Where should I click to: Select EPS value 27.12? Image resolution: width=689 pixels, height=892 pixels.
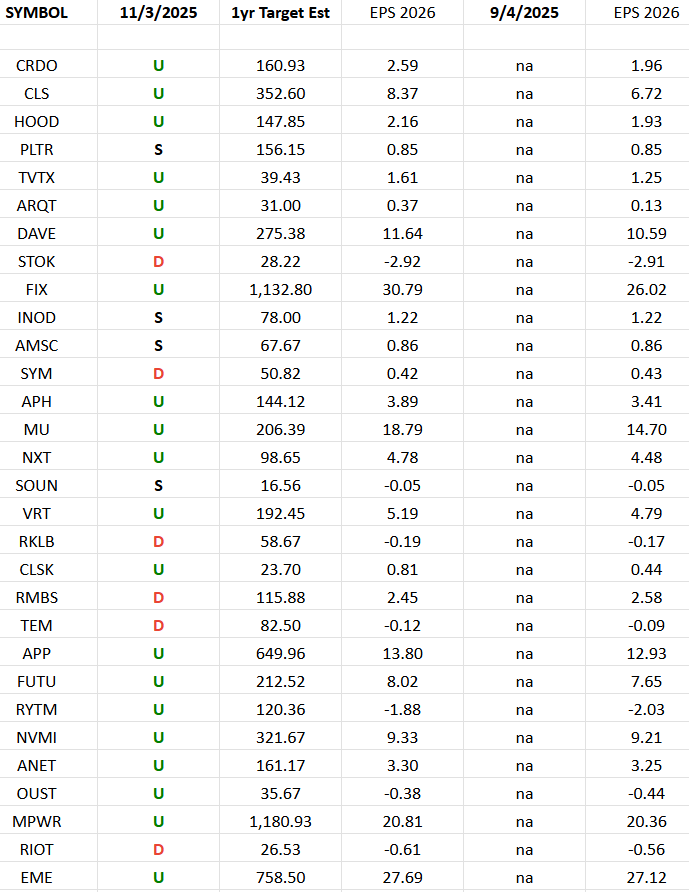tap(646, 878)
